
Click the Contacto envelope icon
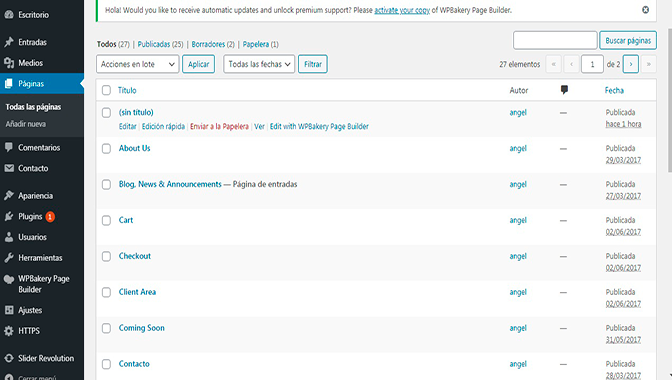[9, 168]
